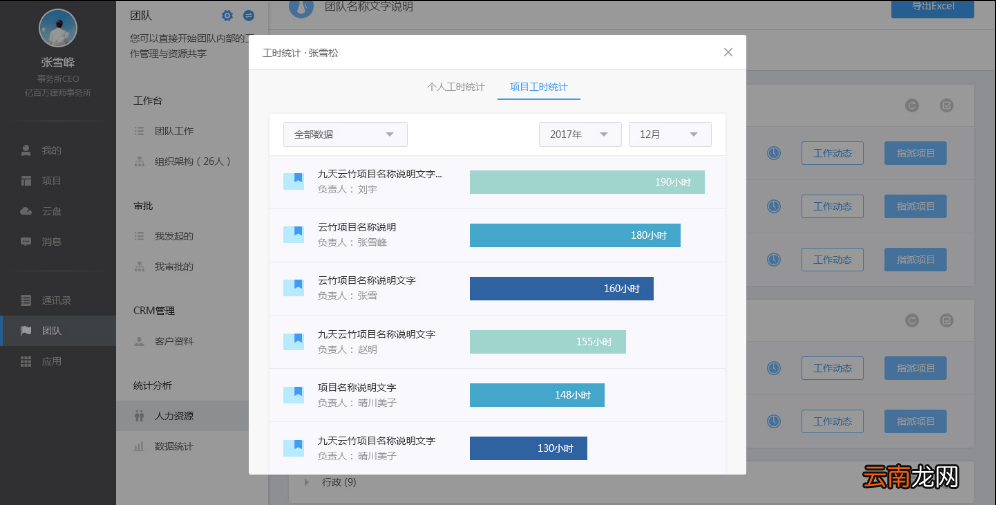The height and width of the screenshot is (505, 996).
Task: Click the 190小时 progress bar
Action: tap(587, 182)
